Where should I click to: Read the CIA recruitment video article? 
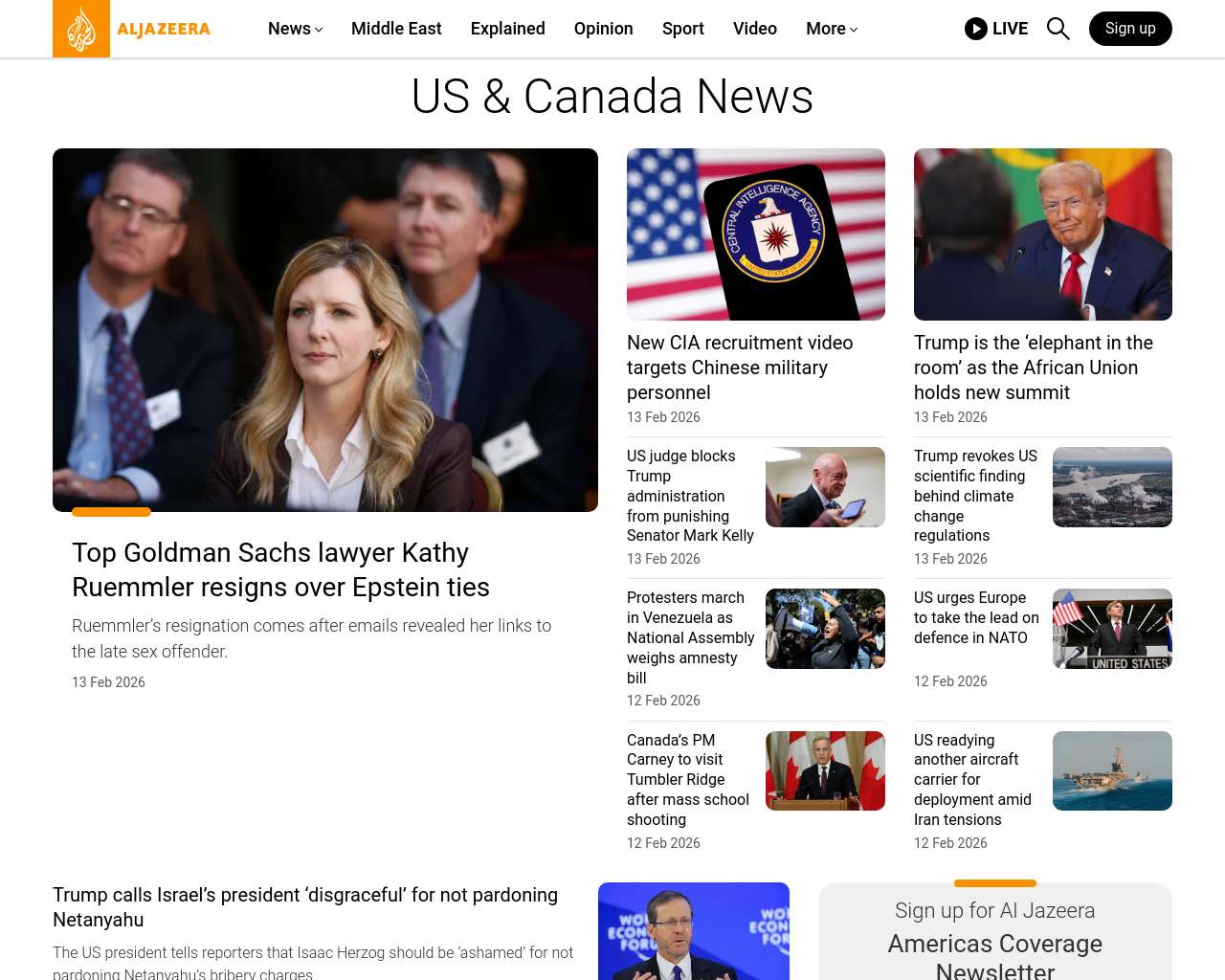click(x=740, y=367)
